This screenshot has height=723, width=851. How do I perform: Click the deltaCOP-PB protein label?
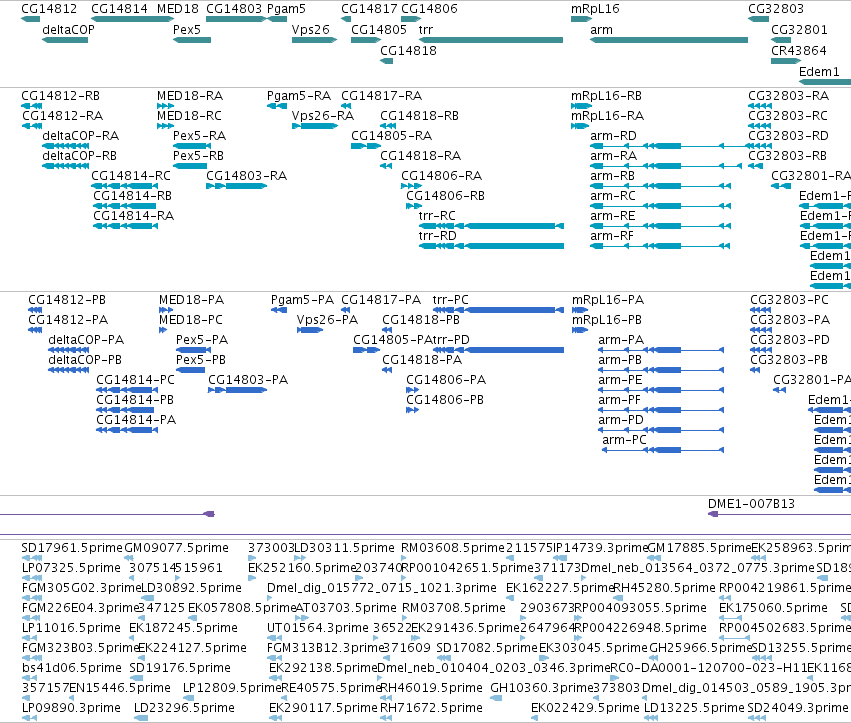pos(85,360)
